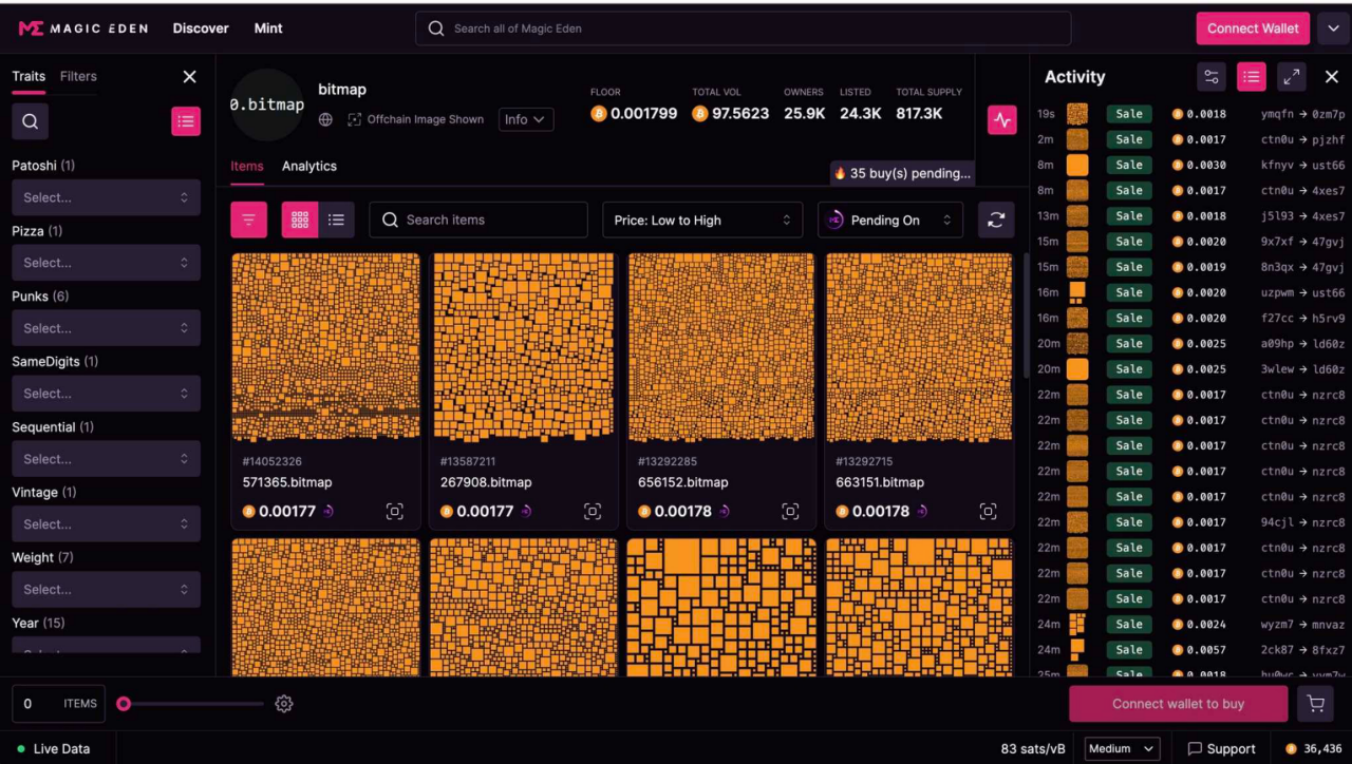Expand the Activity panel to fullscreen
The width and height of the screenshot is (1352, 764).
pyautogui.click(x=1291, y=77)
